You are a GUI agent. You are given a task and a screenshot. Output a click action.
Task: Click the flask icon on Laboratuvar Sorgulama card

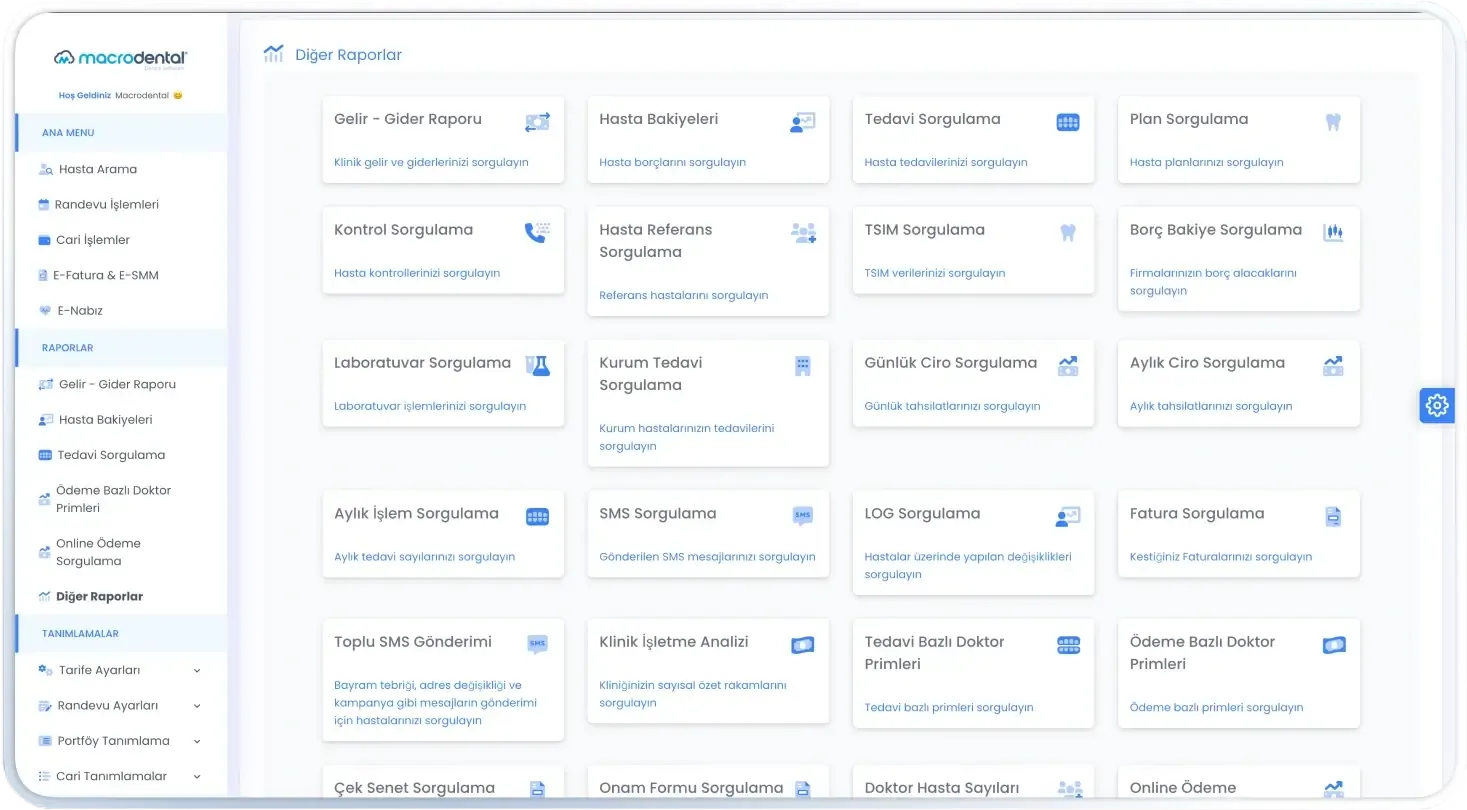click(538, 366)
